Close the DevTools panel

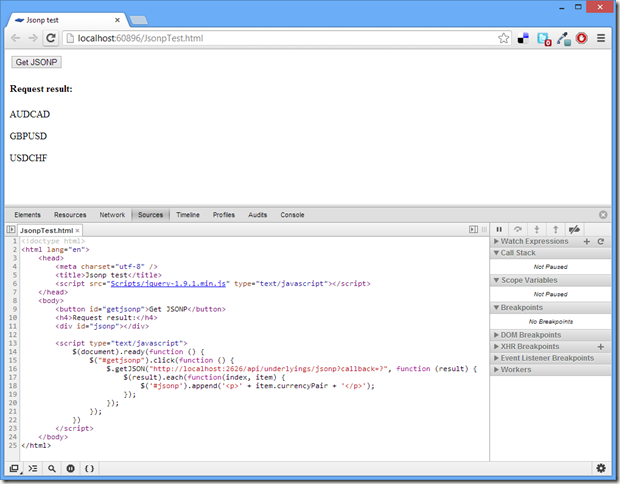603,215
